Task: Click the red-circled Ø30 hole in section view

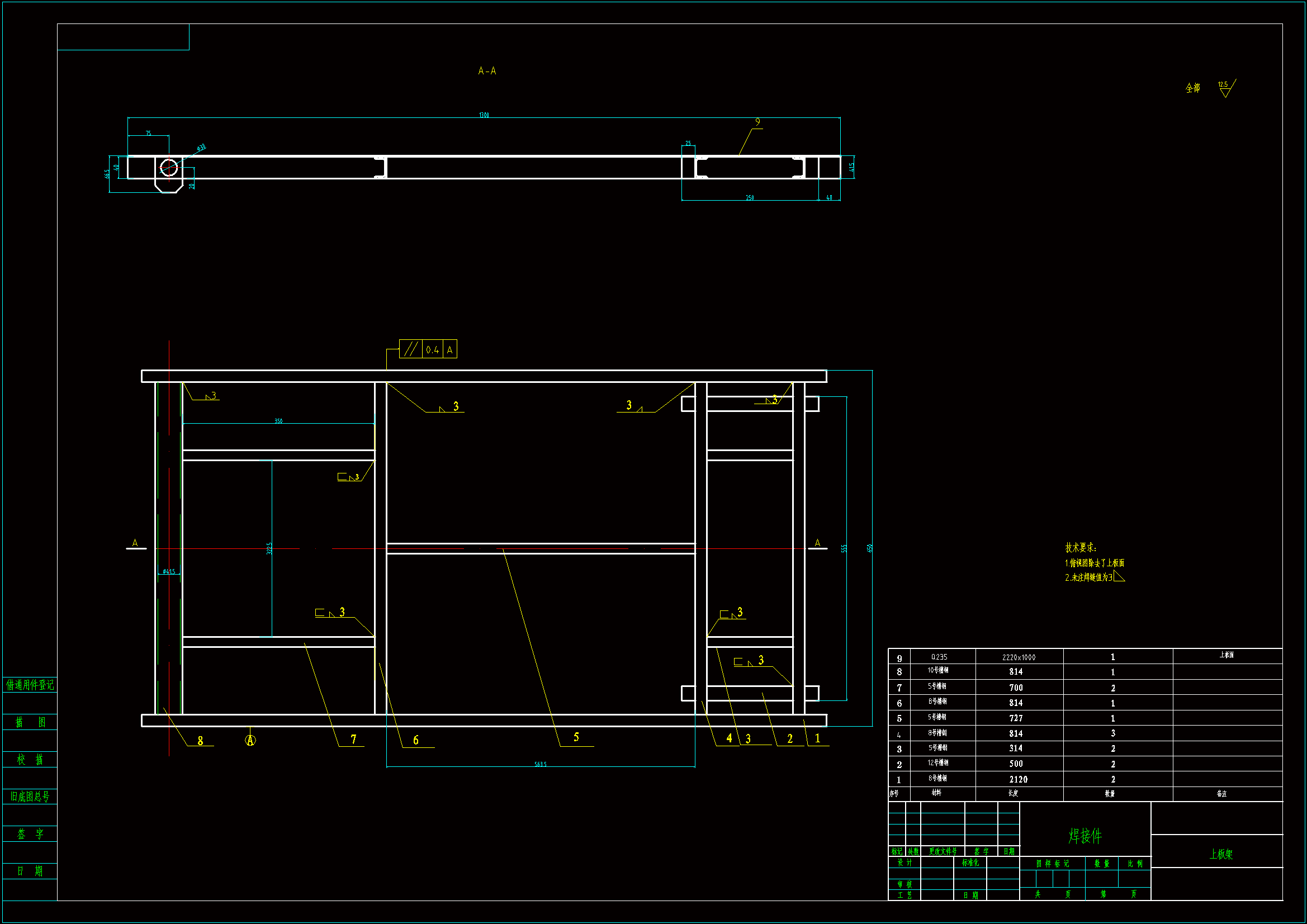Action: pos(168,167)
